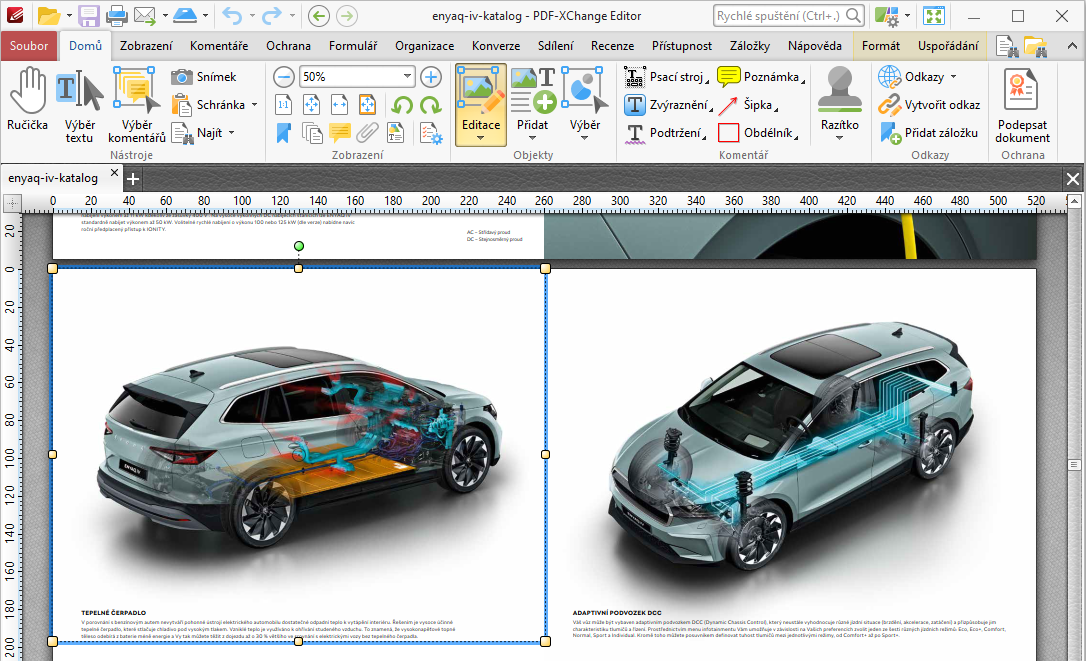
Task: Click the green forward navigation arrow
Action: pyautogui.click(x=346, y=15)
